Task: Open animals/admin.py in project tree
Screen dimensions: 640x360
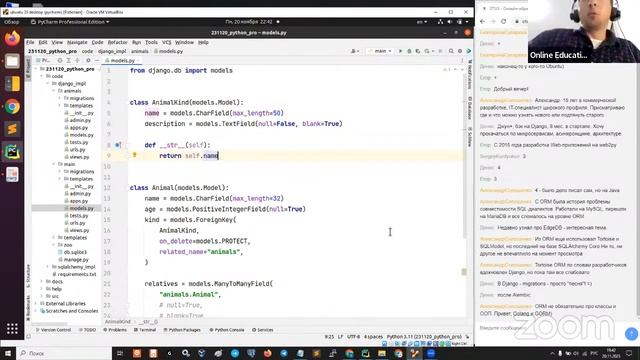Action: [78, 120]
